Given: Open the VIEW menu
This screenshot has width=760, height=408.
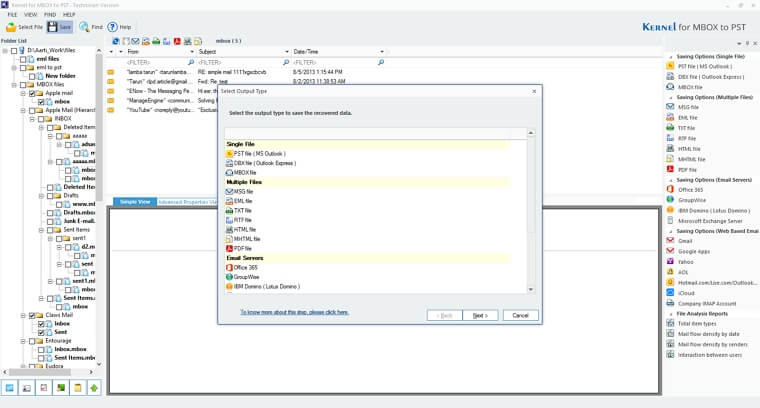Looking at the screenshot, I should point(31,15).
